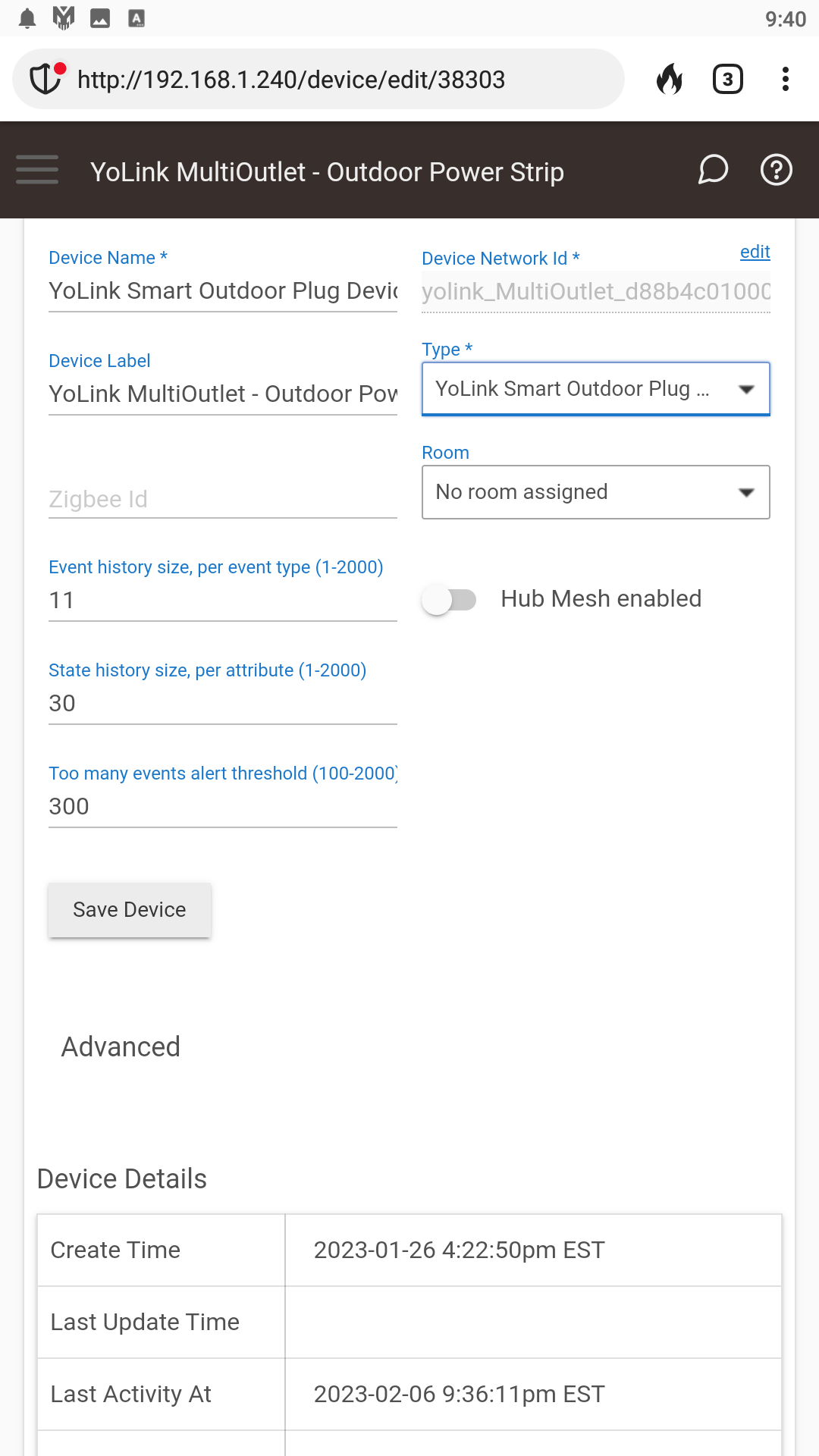Open the Type dropdown for device driver

[596, 389]
